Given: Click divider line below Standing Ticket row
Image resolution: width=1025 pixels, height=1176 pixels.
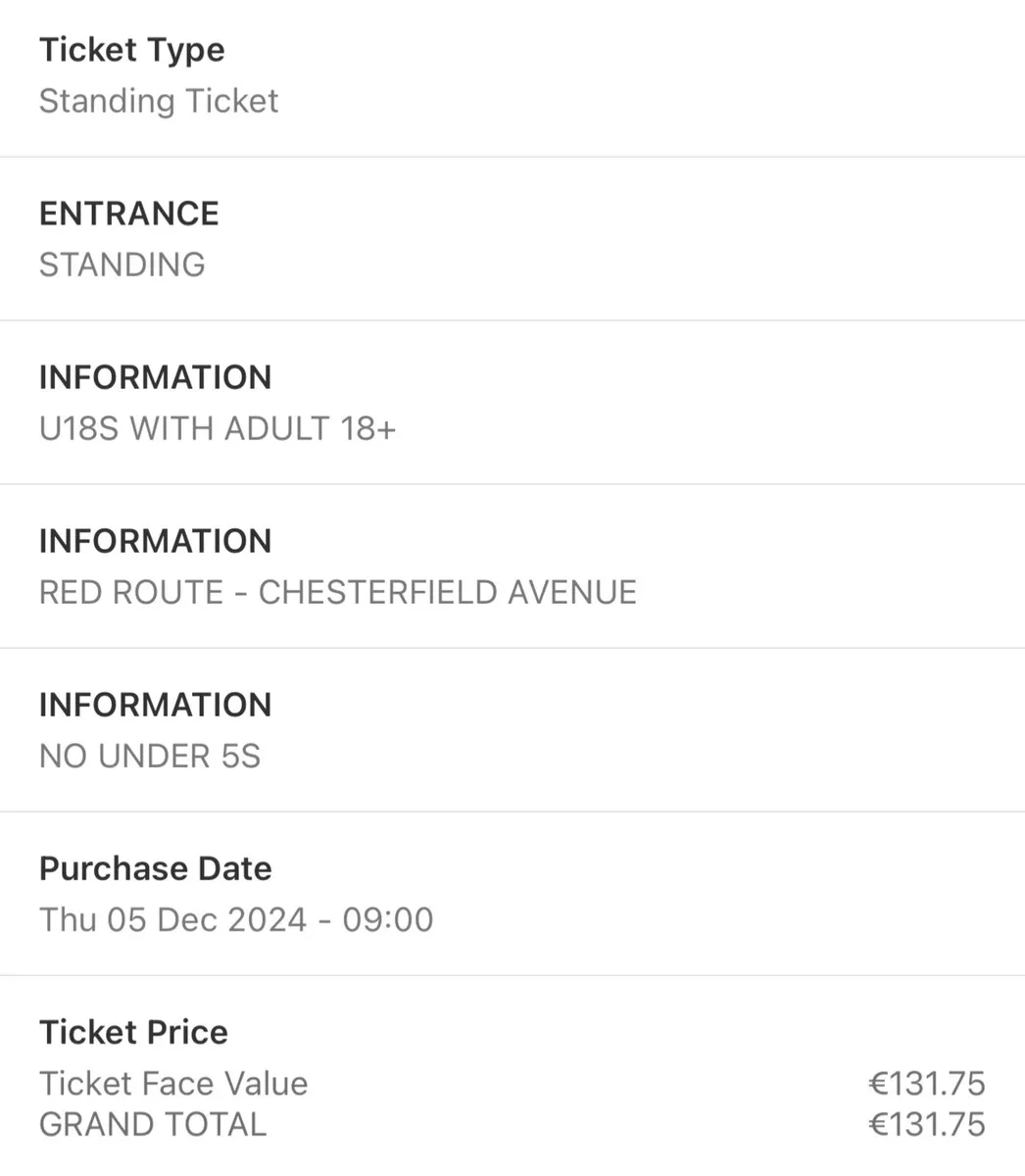Looking at the screenshot, I should (512, 157).
